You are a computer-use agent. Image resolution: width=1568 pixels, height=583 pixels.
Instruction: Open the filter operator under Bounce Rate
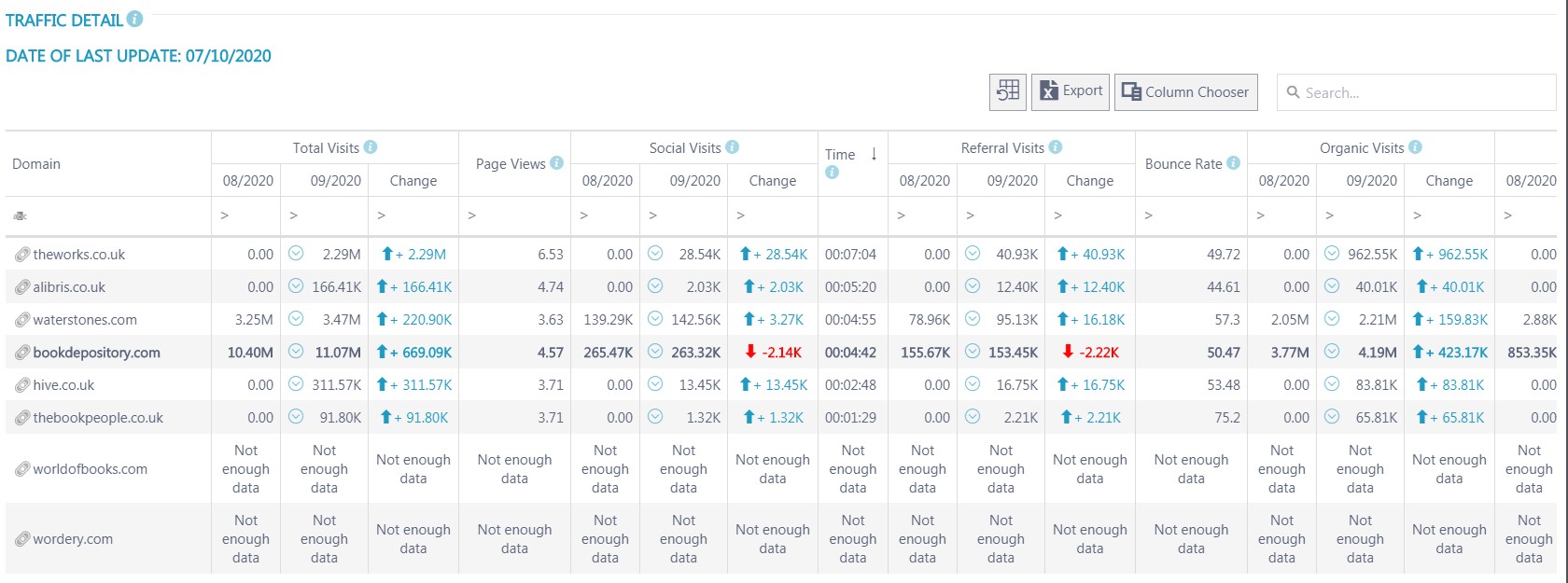1148,215
